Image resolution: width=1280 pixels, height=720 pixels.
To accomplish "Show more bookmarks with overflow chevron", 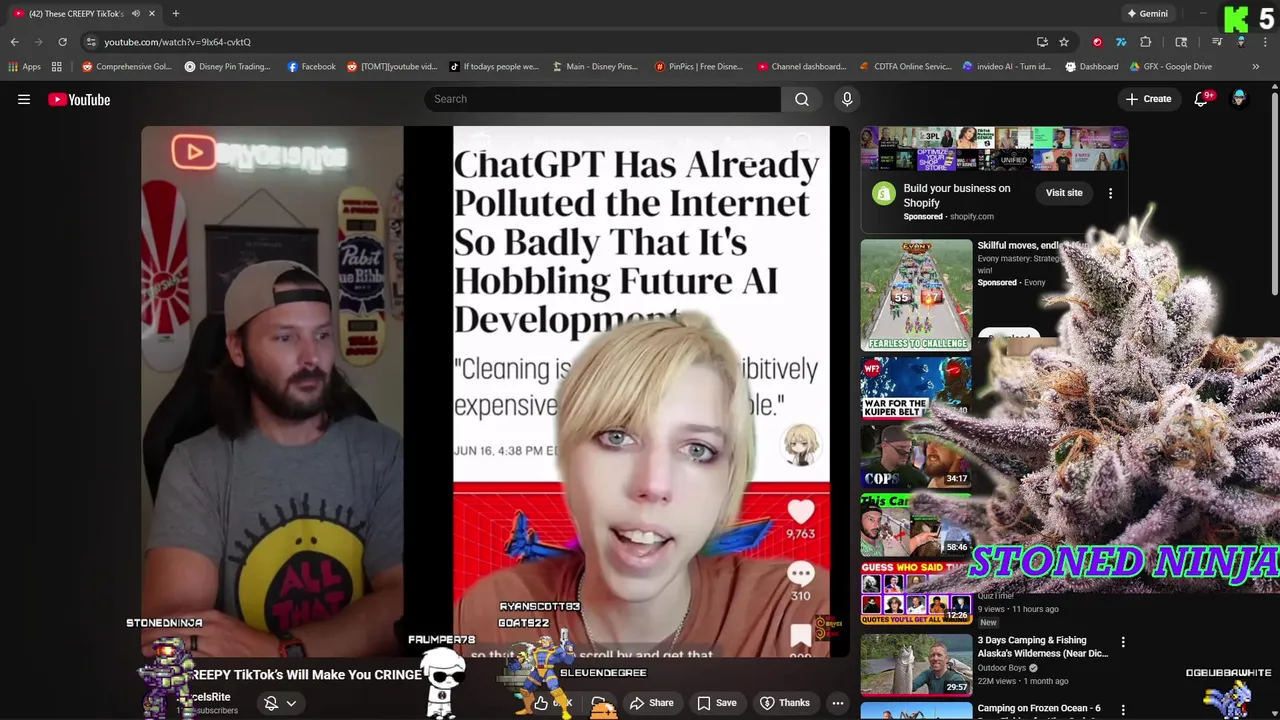I will click(x=1256, y=67).
